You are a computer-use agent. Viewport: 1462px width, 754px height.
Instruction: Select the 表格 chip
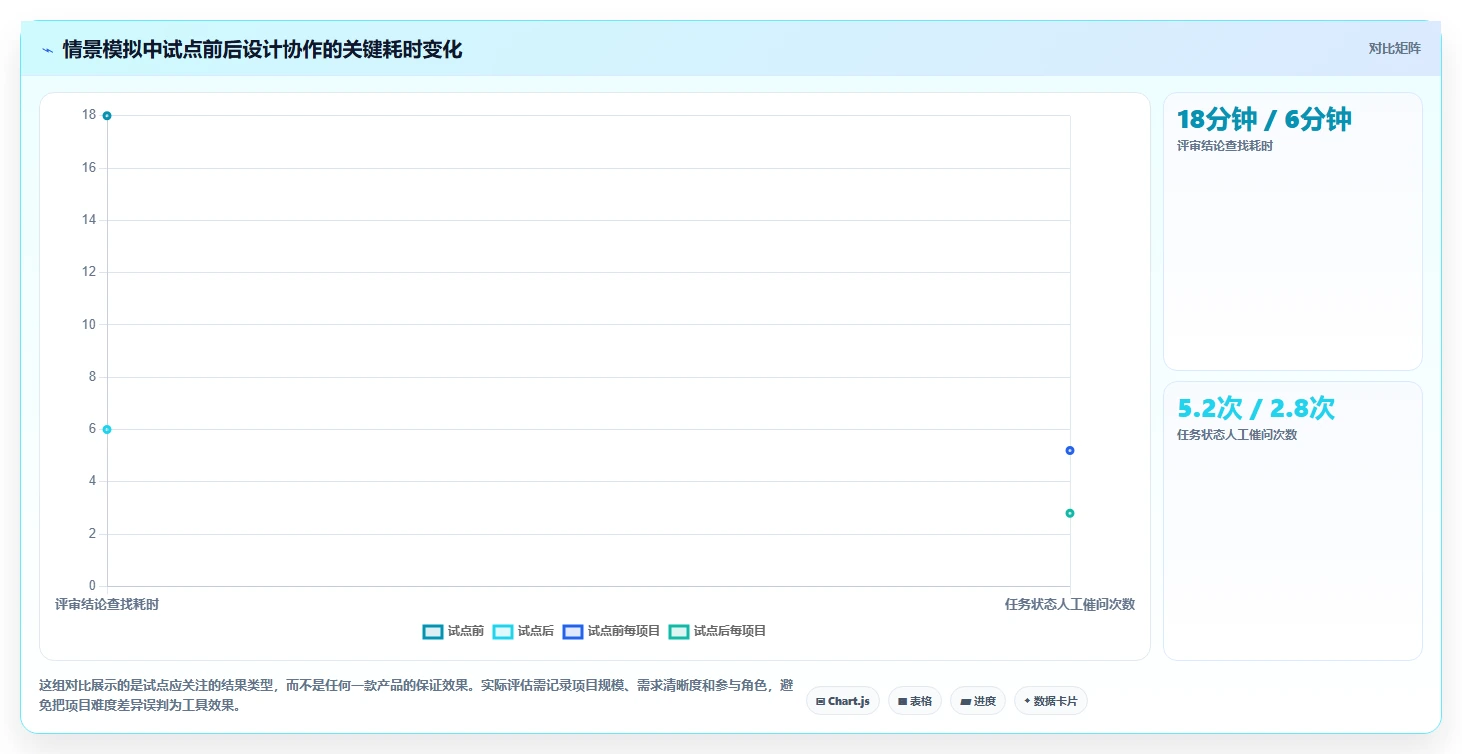(x=915, y=701)
